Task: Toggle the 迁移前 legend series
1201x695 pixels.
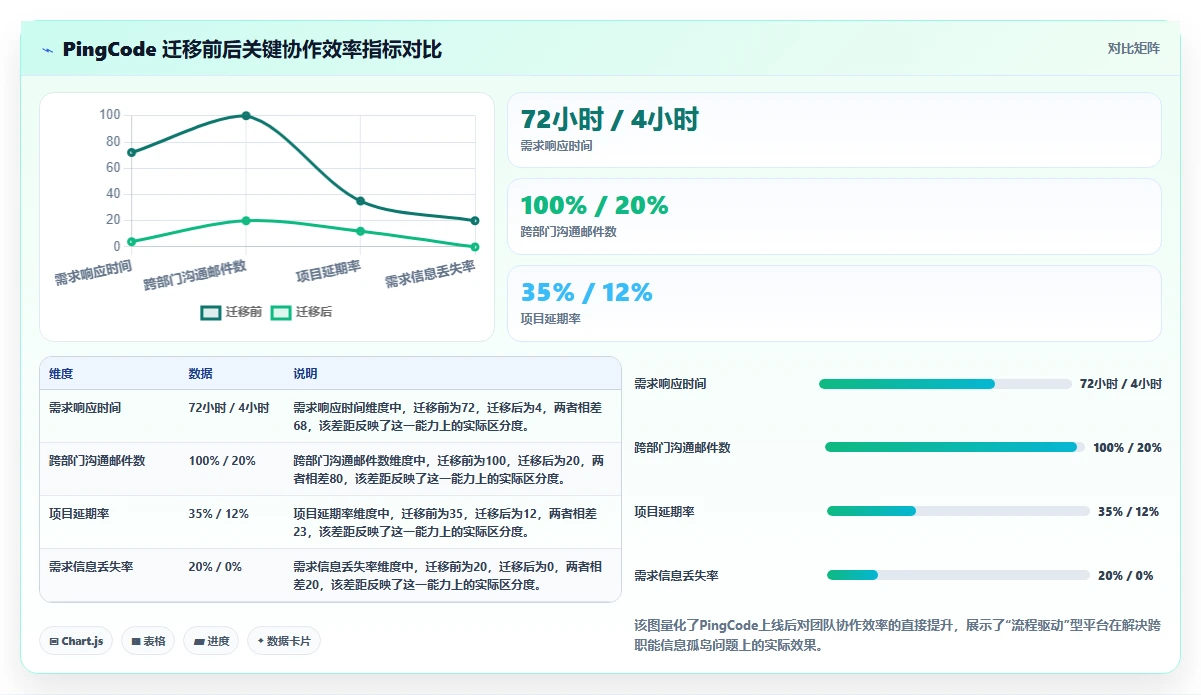Action: pyautogui.click(x=231, y=312)
